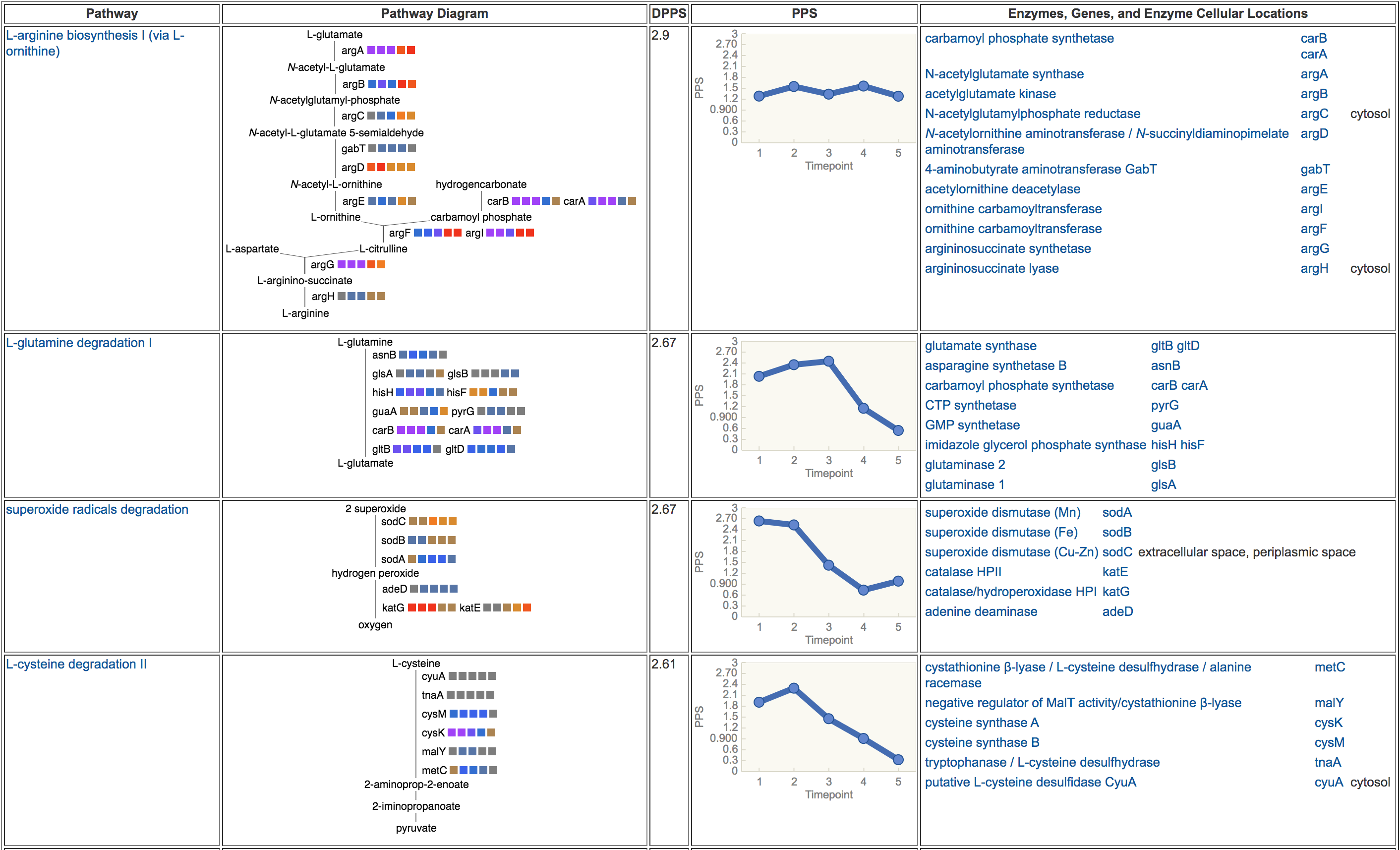Open argI gene link in enzymes column
This screenshot has height=850, width=1400.
pos(1311,209)
